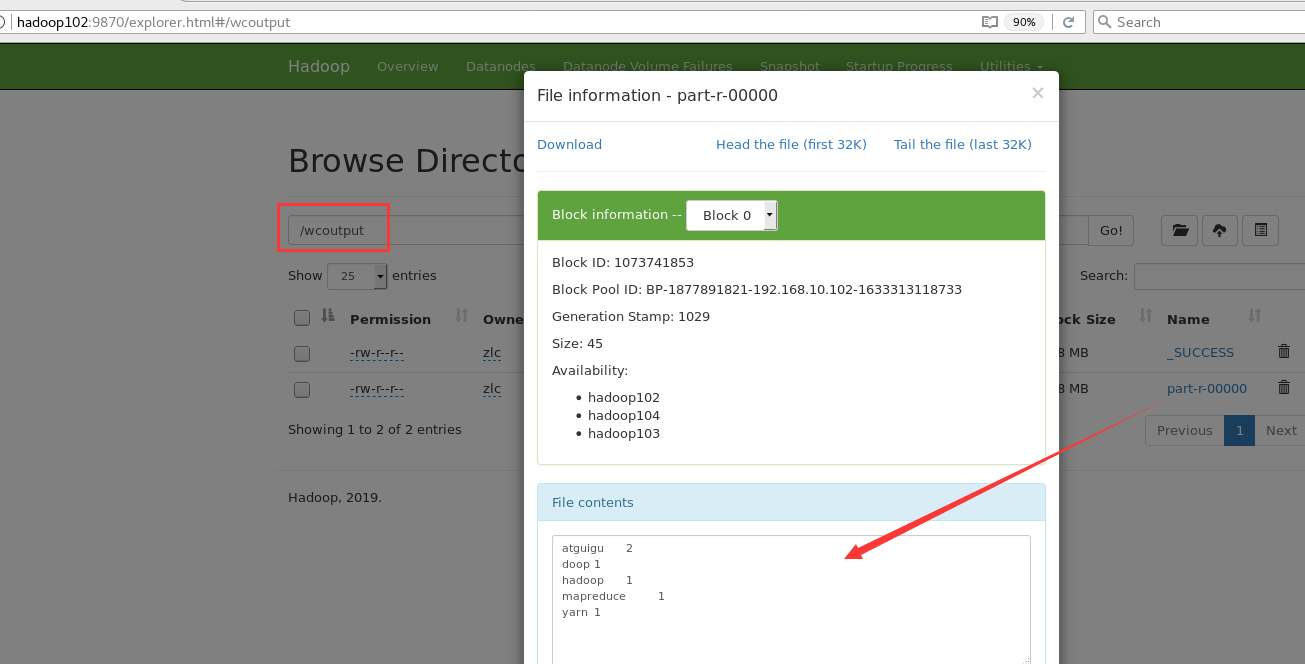Click the magnifier icon in the Search box
Viewport: 1305px width, 664px height.
1103,22
